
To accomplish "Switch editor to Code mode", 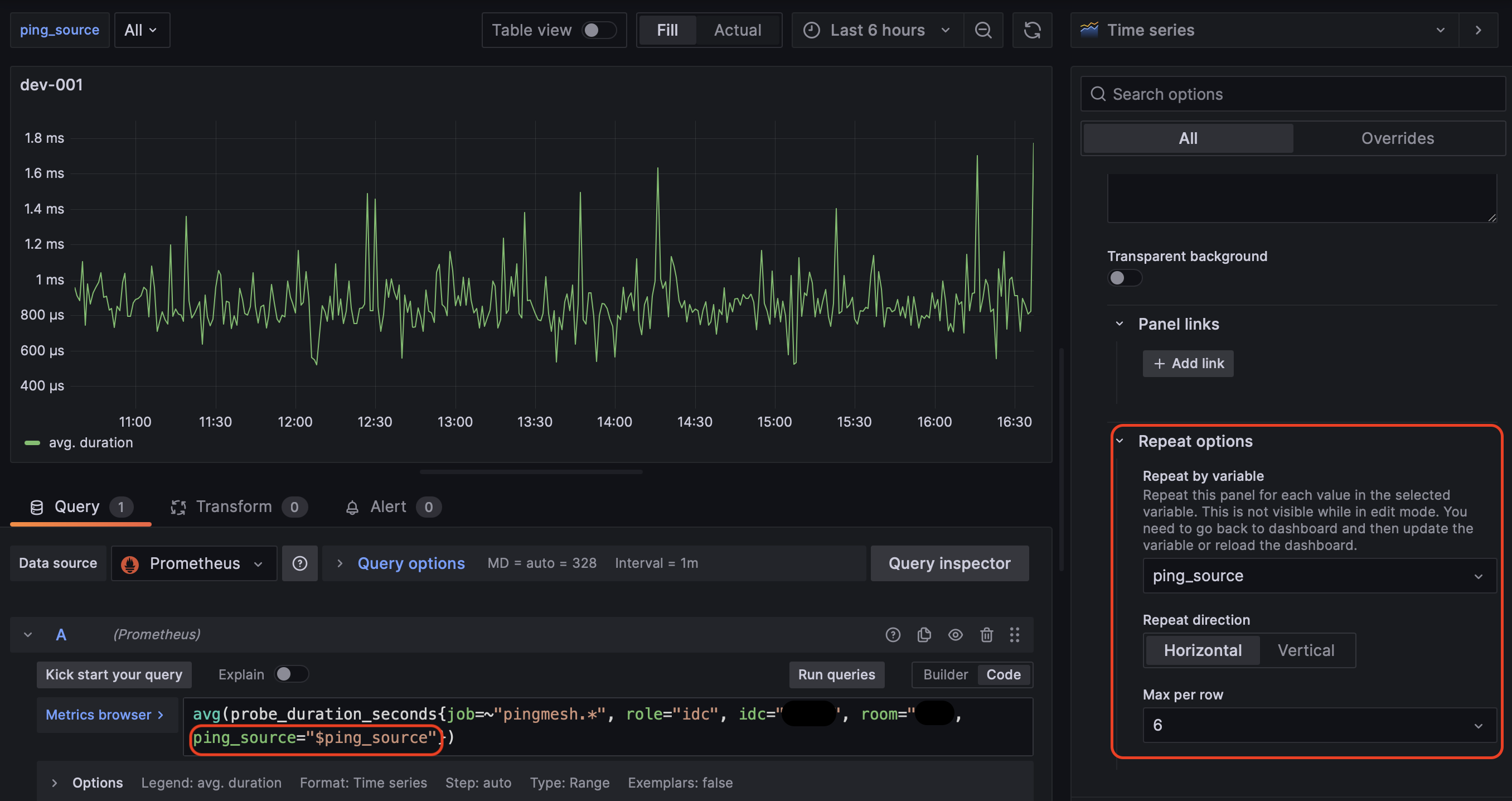I will pyautogui.click(x=1003, y=675).
